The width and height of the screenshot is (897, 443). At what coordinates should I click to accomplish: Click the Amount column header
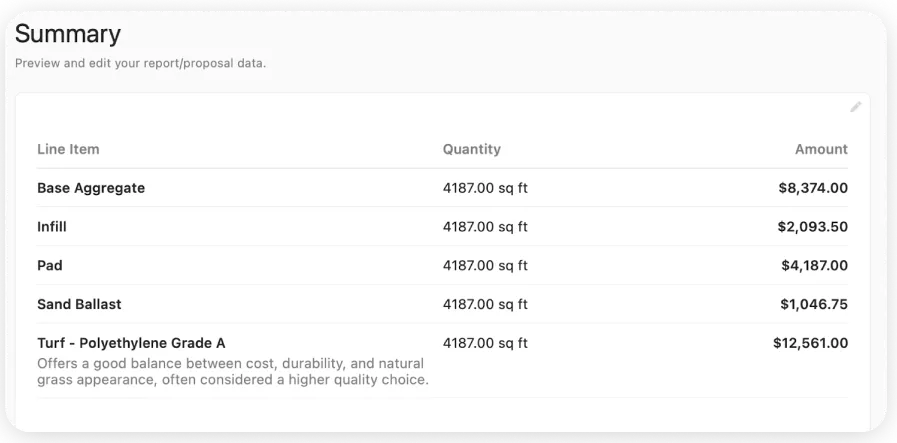tap(821, 149)
